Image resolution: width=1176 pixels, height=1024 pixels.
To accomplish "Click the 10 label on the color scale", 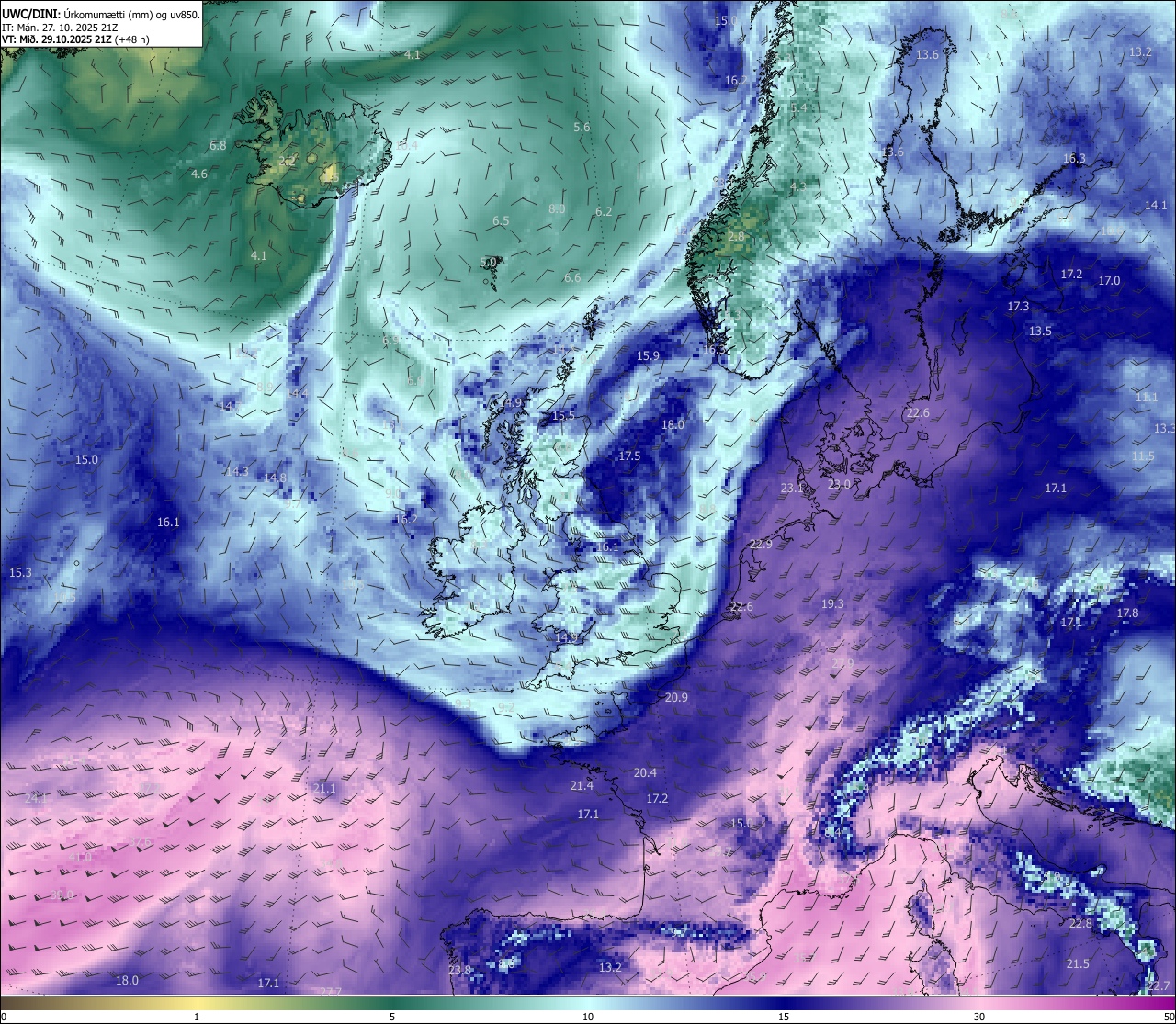I will 588,1017.
